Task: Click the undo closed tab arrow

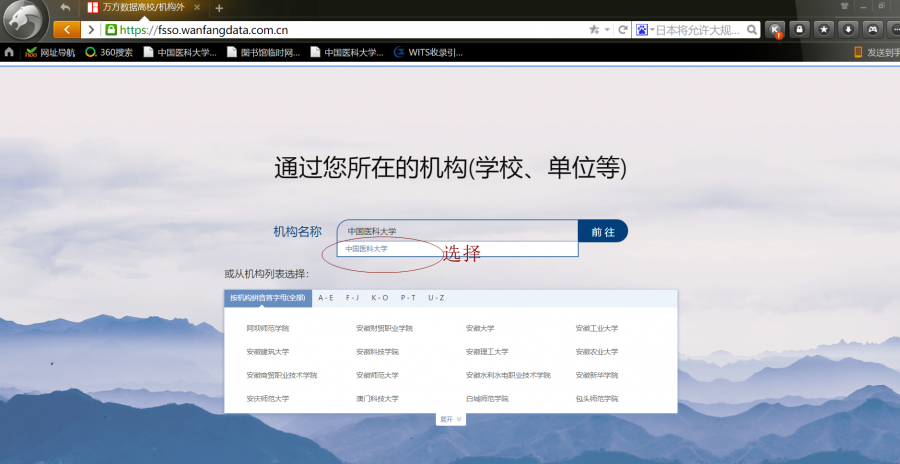Action: tap(65, 7)
